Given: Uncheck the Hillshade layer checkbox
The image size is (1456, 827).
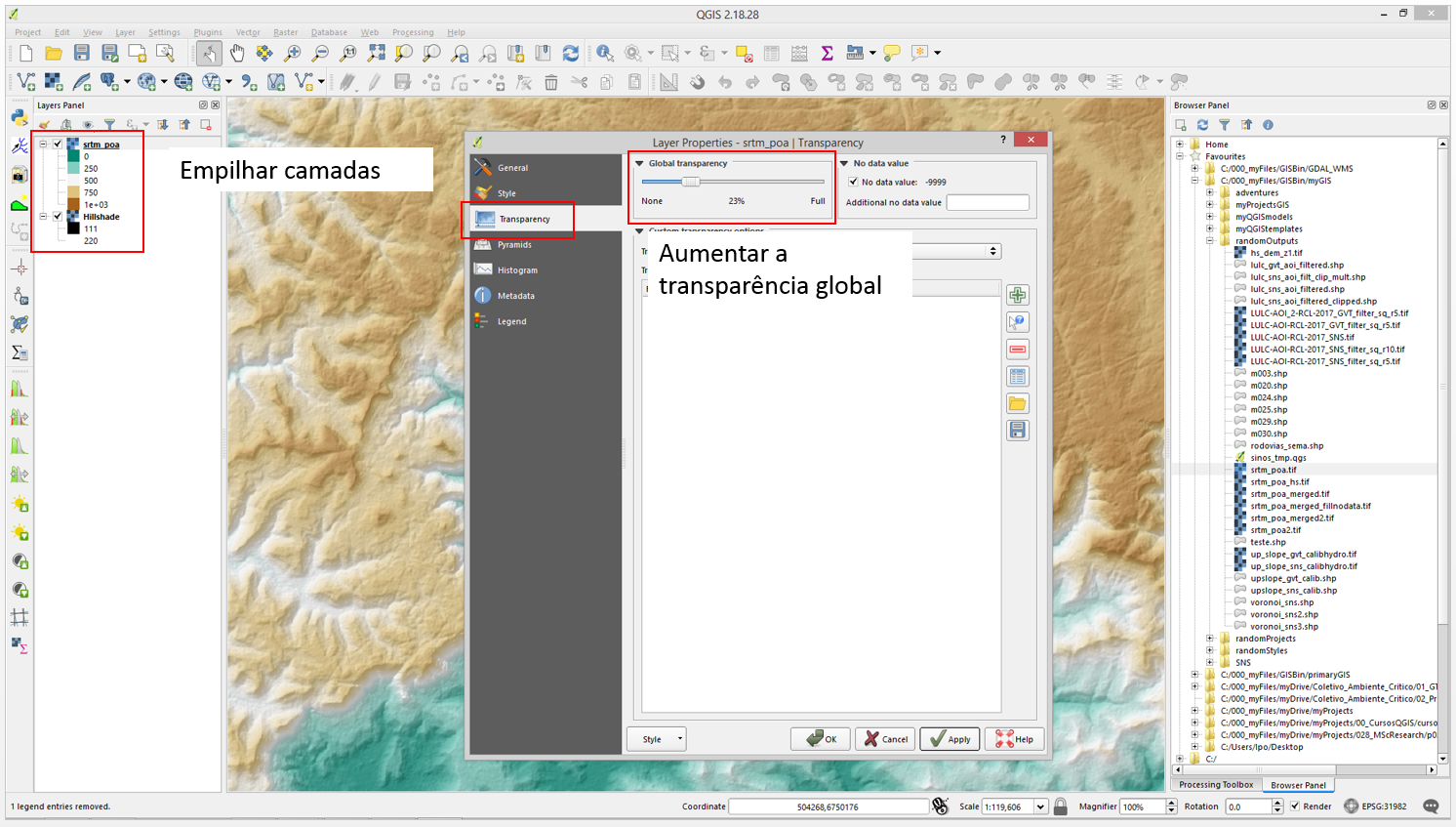Looking at the screenshot, I should [58, 217].
